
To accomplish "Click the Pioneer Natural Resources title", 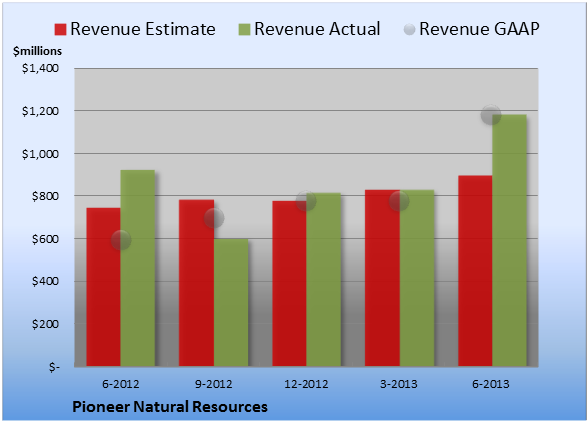I will [x=170, y=407].
